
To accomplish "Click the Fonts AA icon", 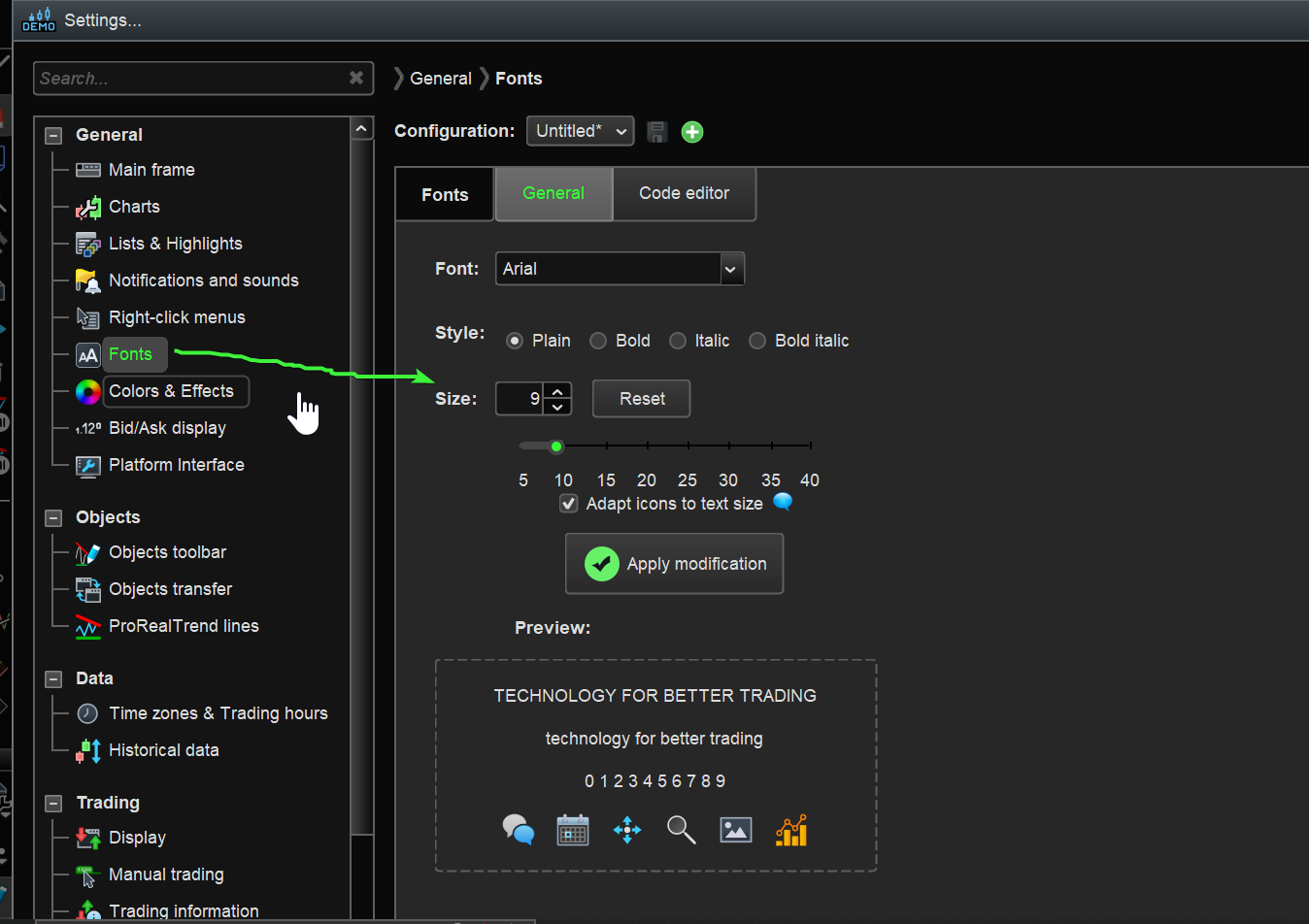I will (x=88, y=354).
